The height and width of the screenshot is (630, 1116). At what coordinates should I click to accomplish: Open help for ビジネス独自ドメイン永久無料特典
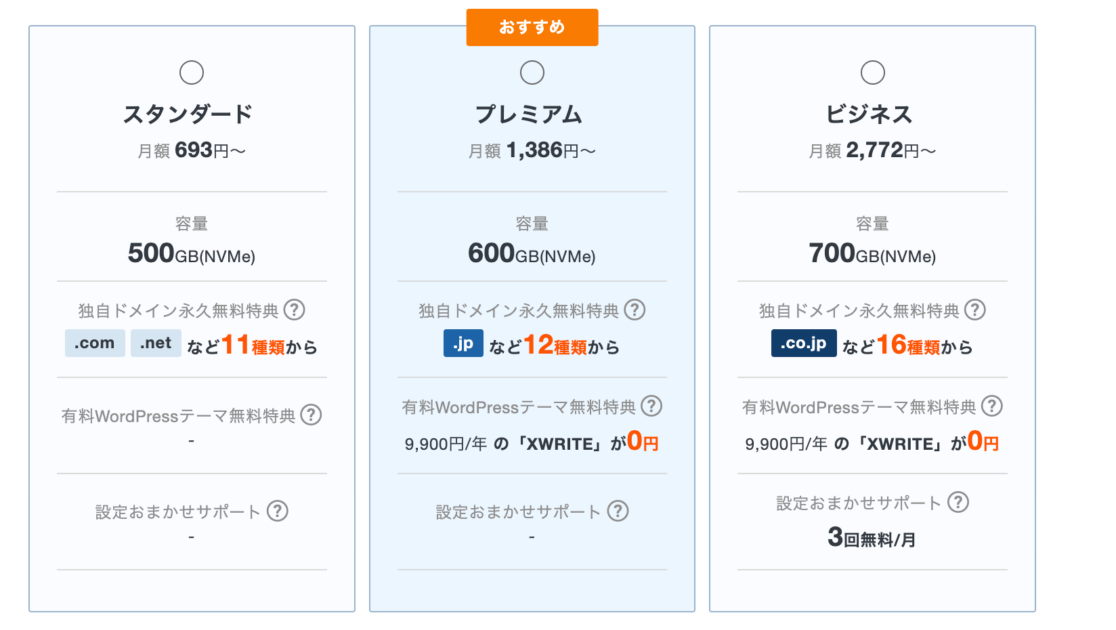click(x=975, y=310)
